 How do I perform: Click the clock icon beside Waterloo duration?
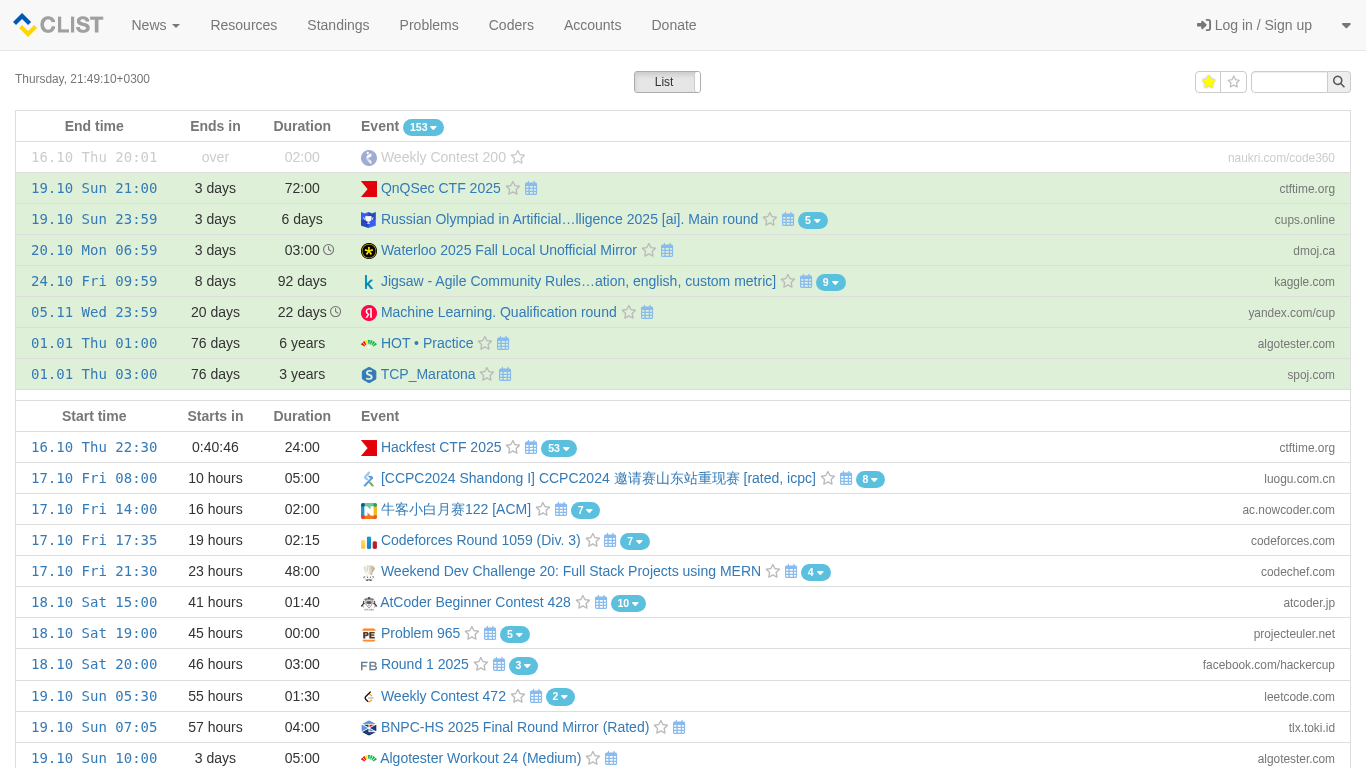[329, 250]
